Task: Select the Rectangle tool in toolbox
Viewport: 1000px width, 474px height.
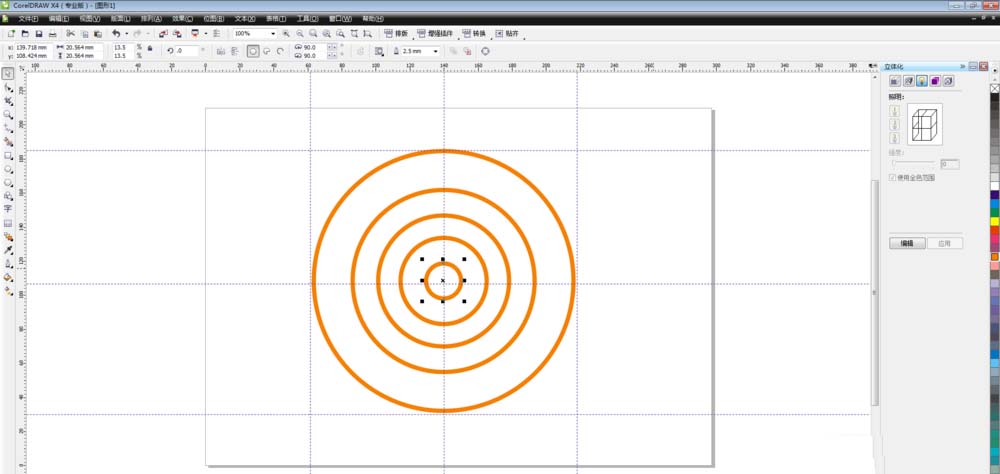Action: (x=8, y=156)
